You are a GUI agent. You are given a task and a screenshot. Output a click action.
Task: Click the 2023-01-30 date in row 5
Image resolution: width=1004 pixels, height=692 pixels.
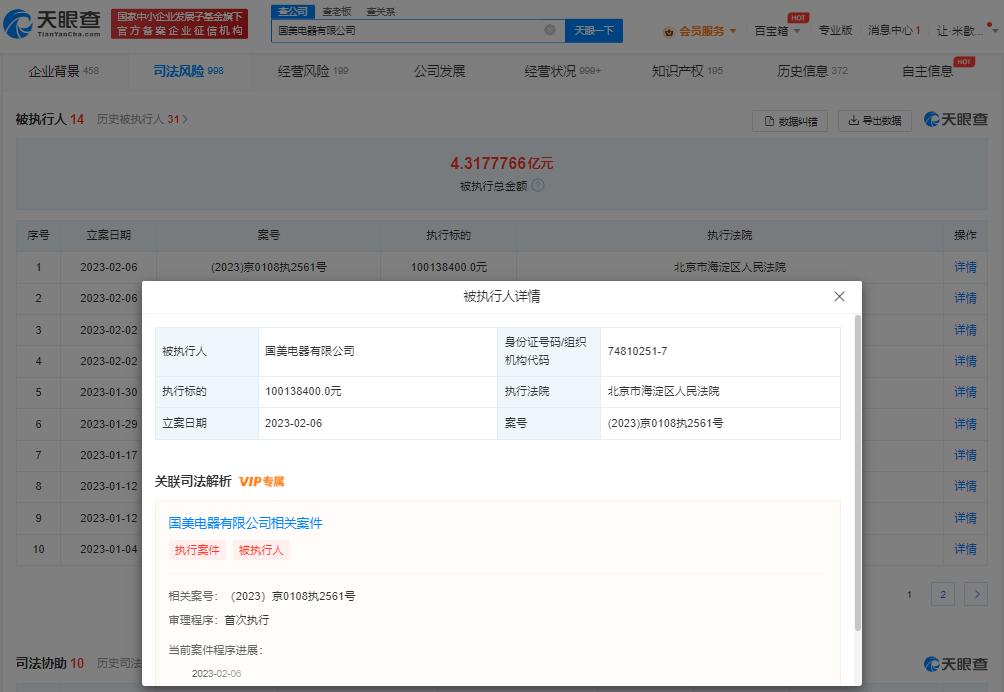point(108,392)
